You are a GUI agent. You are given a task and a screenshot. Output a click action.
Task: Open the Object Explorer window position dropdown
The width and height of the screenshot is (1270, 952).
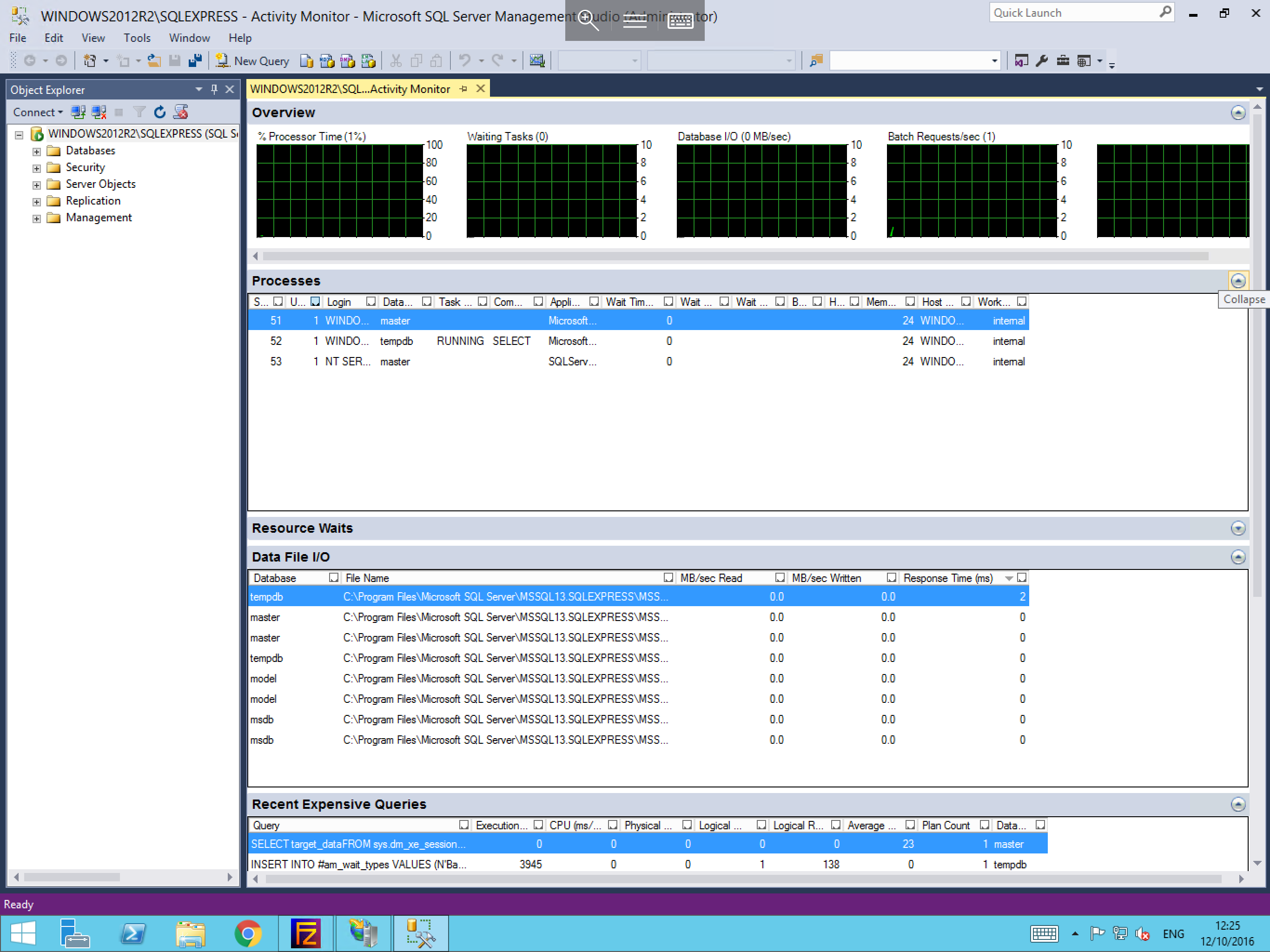tap(198, 90)
